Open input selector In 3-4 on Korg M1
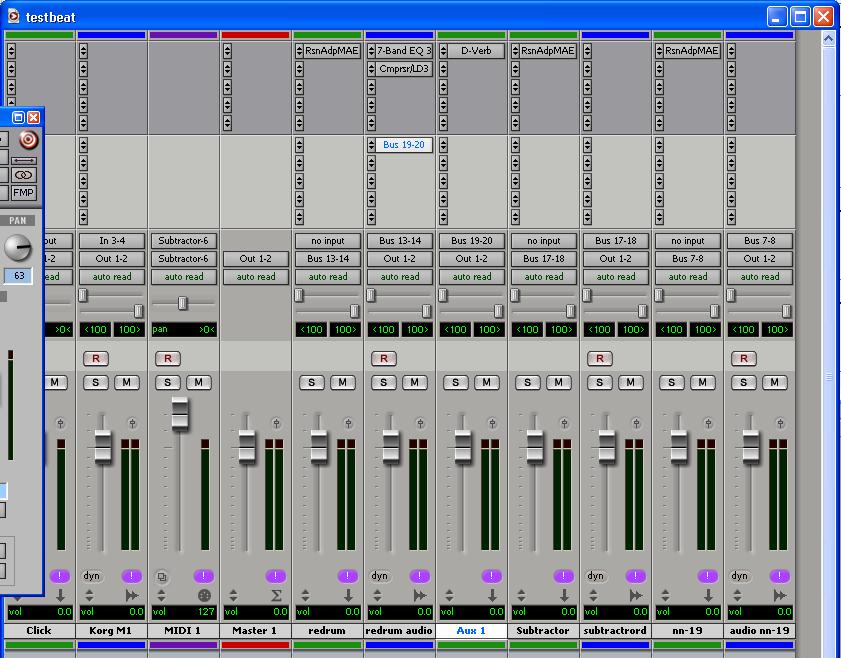Screen dimensions: 841x658 pos(112,241)
